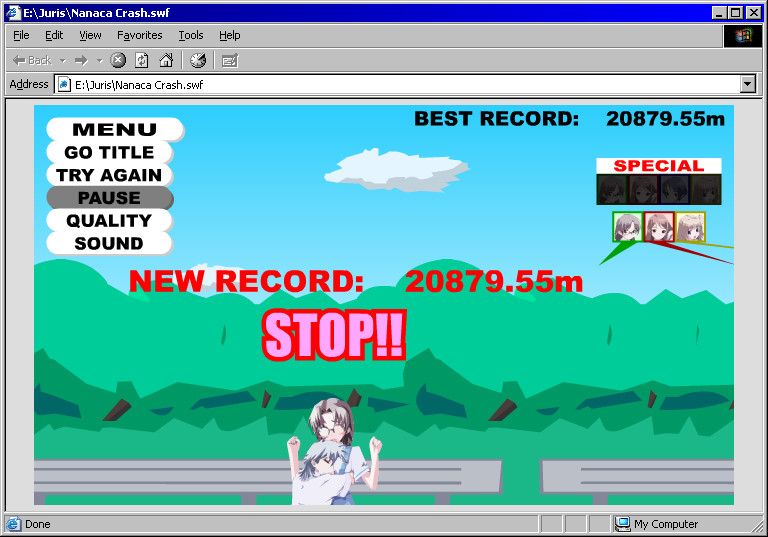Viewport: 768px width, 537px height.
Task: Minimize the browser window
Action: [720, 13]
